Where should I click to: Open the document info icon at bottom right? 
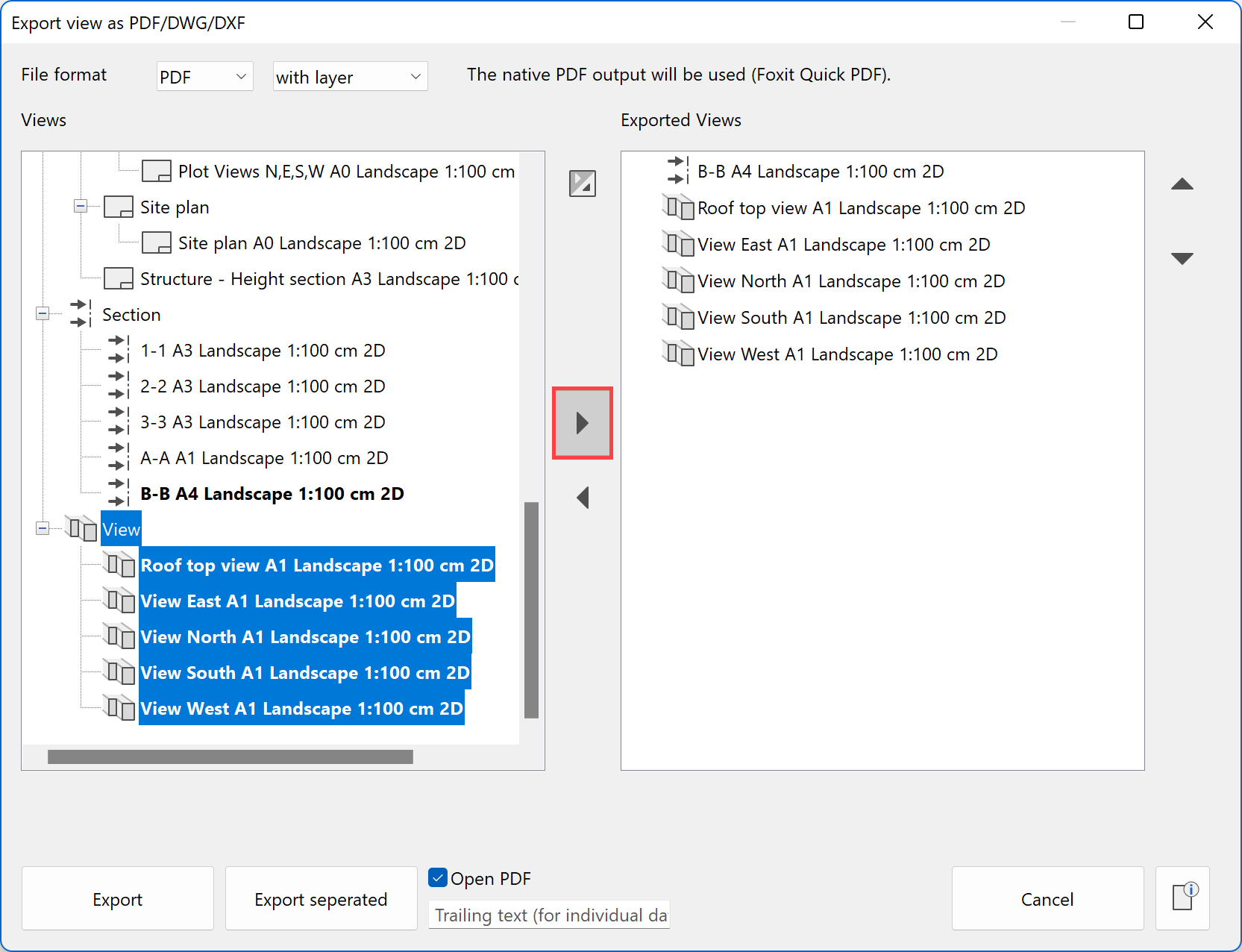1183,898
